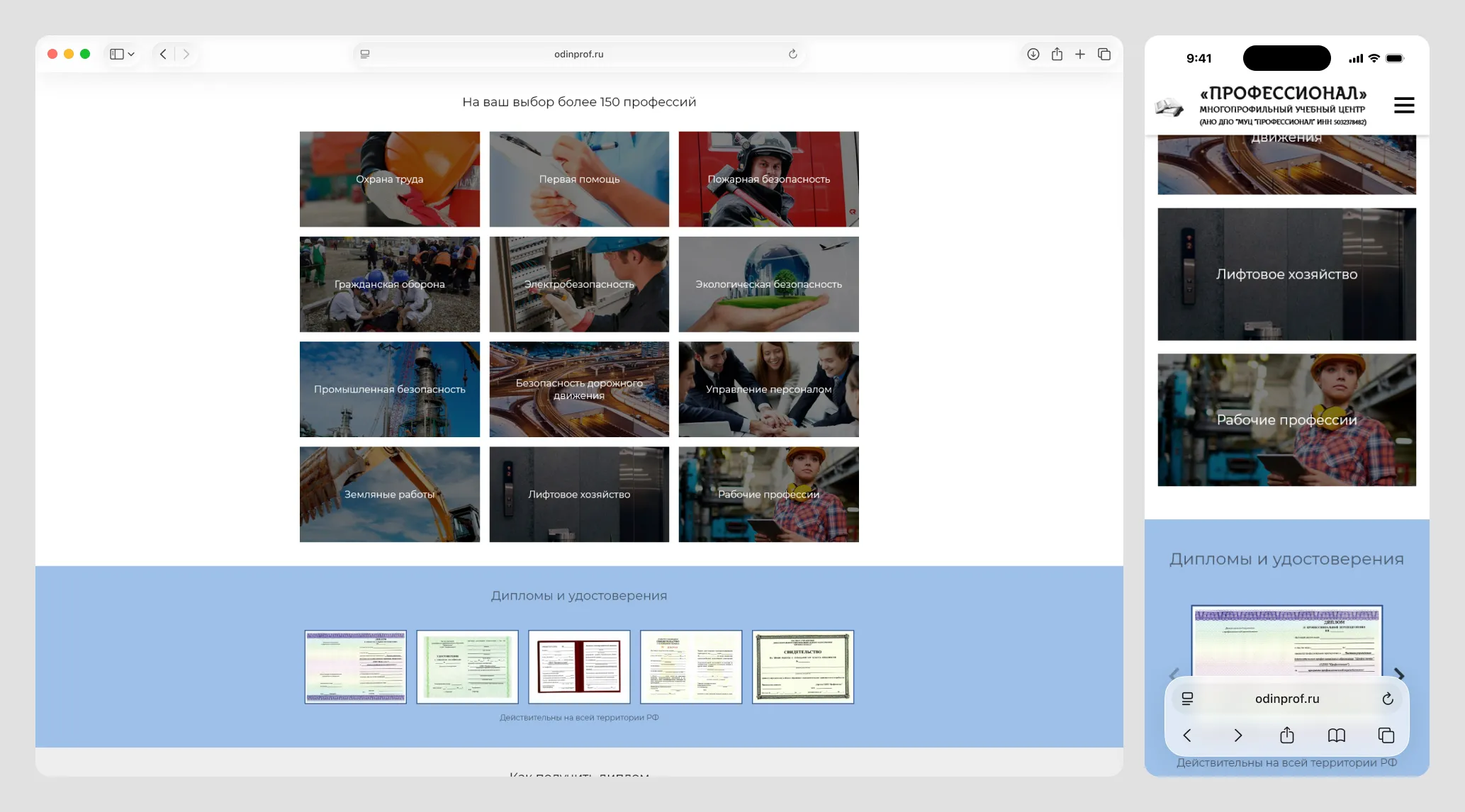1465x812 pixels.
Task: Click the desktop Safari downloads icon
Action: click(x=1033, y=54)
